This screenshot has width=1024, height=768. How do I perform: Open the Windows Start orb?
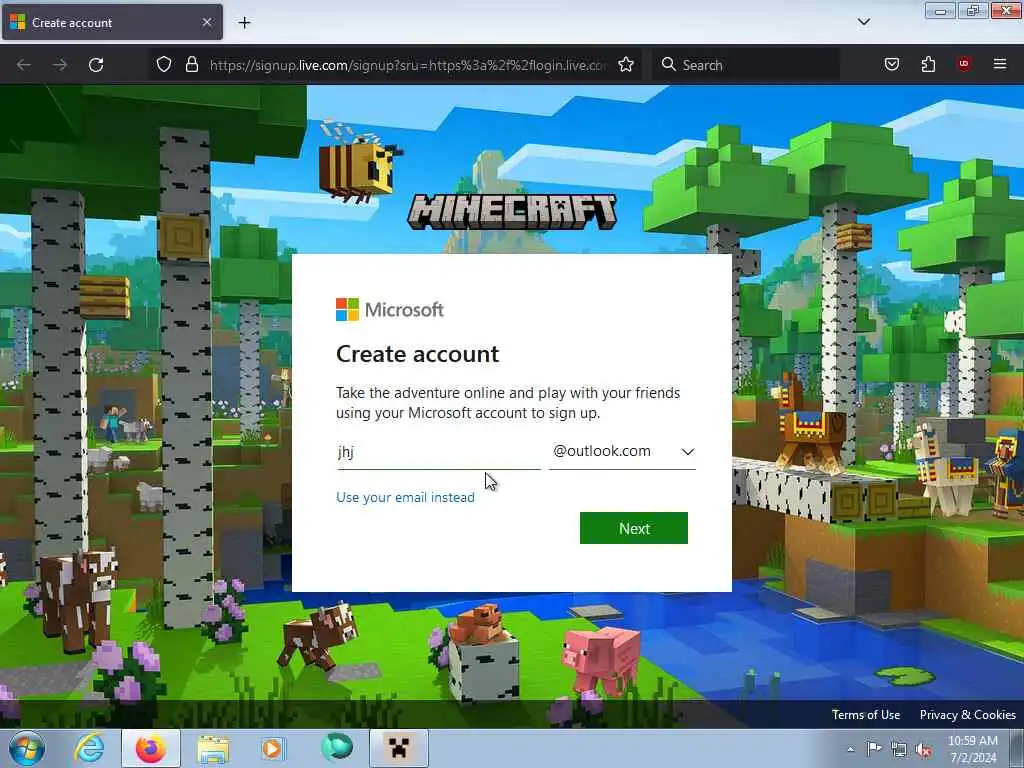(27, 748)
